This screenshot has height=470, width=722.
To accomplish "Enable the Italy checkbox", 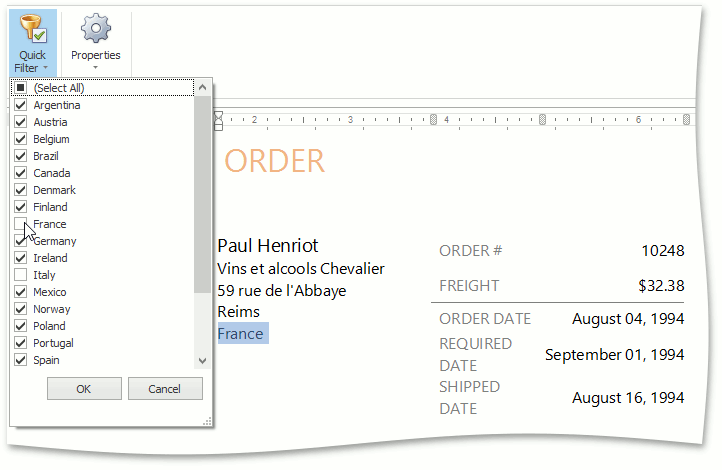I will (x=20, y=275).
